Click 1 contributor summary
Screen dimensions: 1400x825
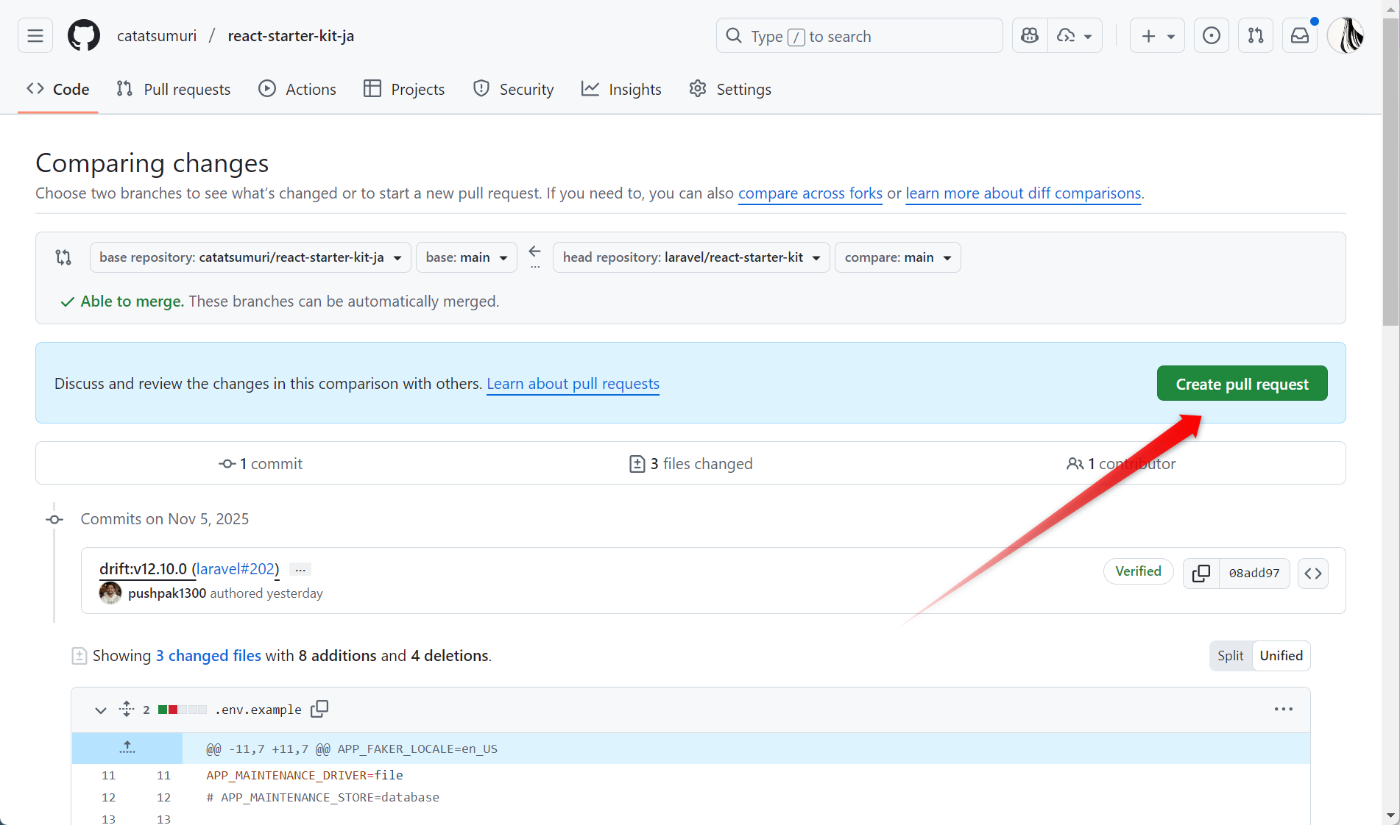tap(1120, 464)
